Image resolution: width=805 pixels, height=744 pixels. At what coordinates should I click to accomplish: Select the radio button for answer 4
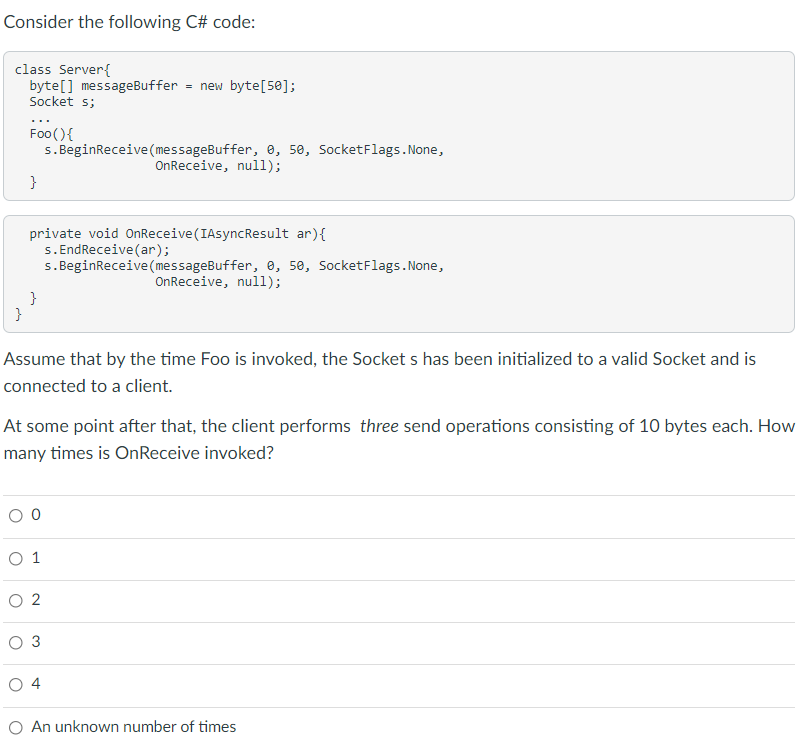[x=16, y=684]
